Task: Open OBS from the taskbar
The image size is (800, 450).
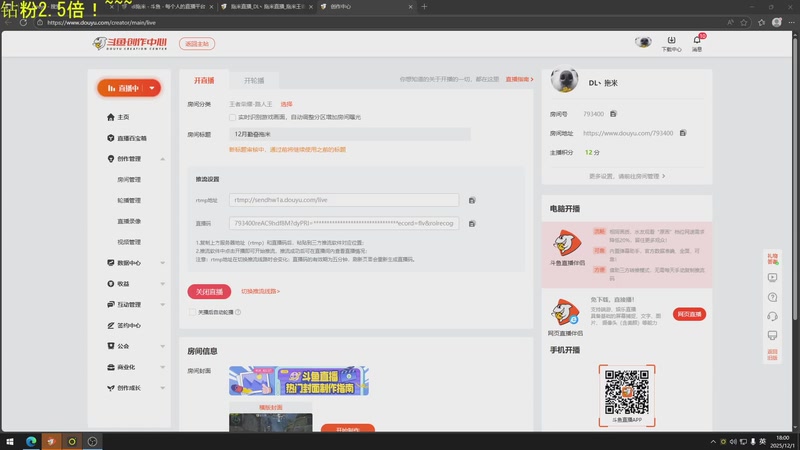Action: click(x=92, y=441)
